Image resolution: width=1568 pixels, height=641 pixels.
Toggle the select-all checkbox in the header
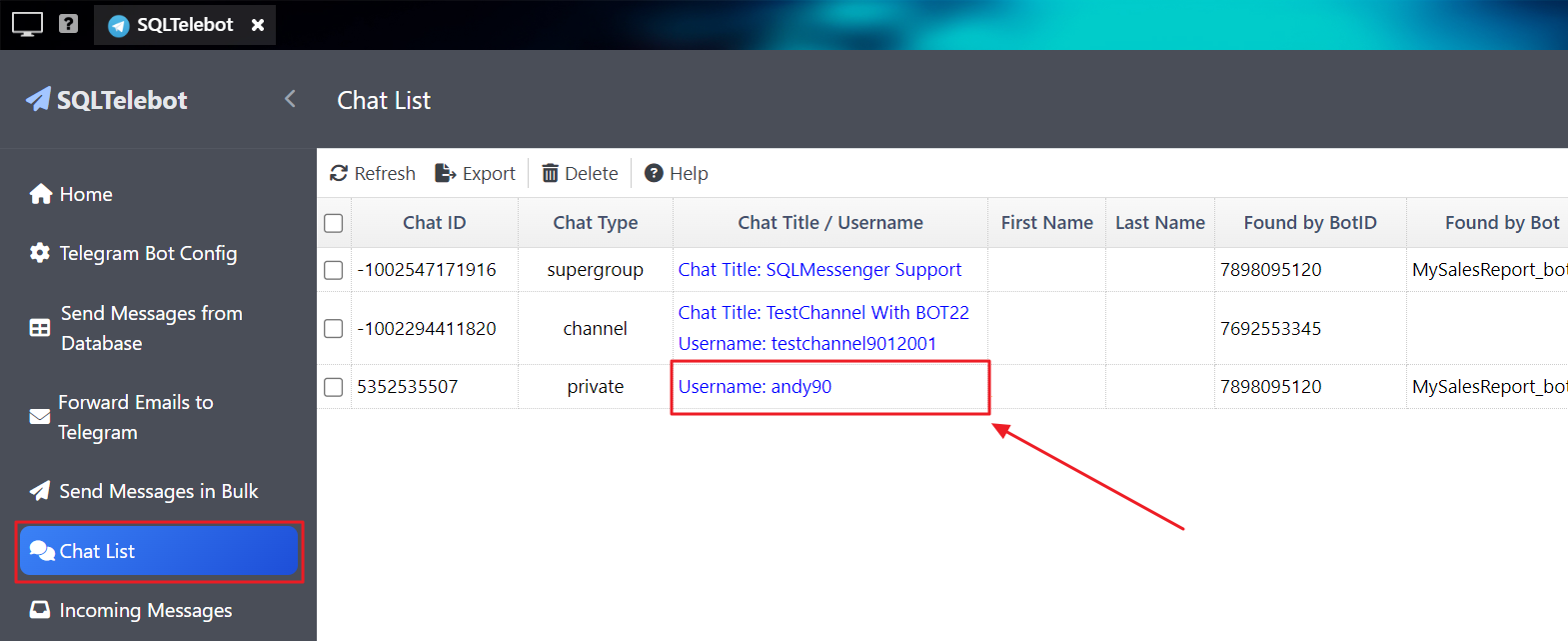coord(334,223)
